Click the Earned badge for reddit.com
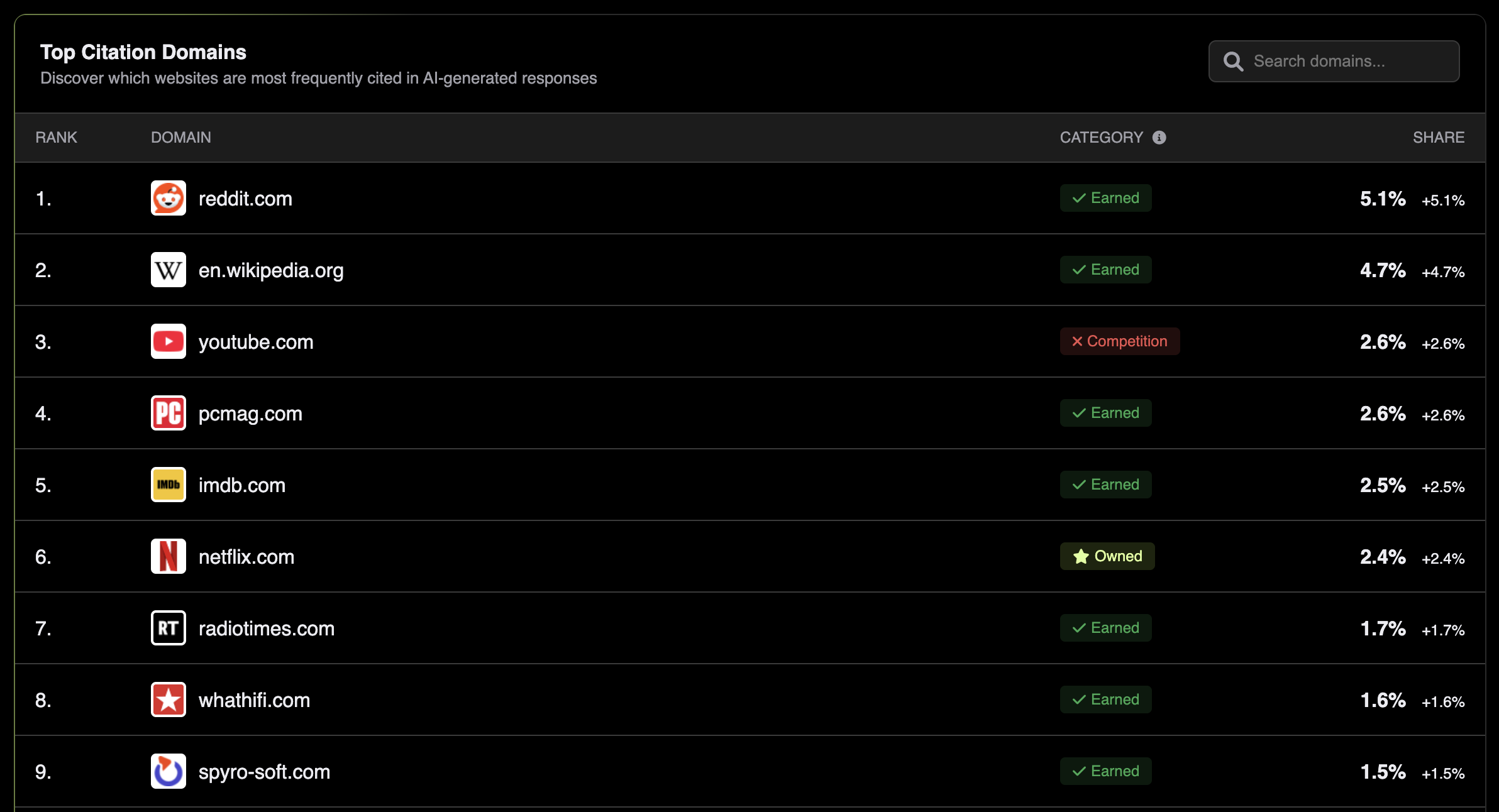The image size is (1499, 812). tap(1105, 198)
